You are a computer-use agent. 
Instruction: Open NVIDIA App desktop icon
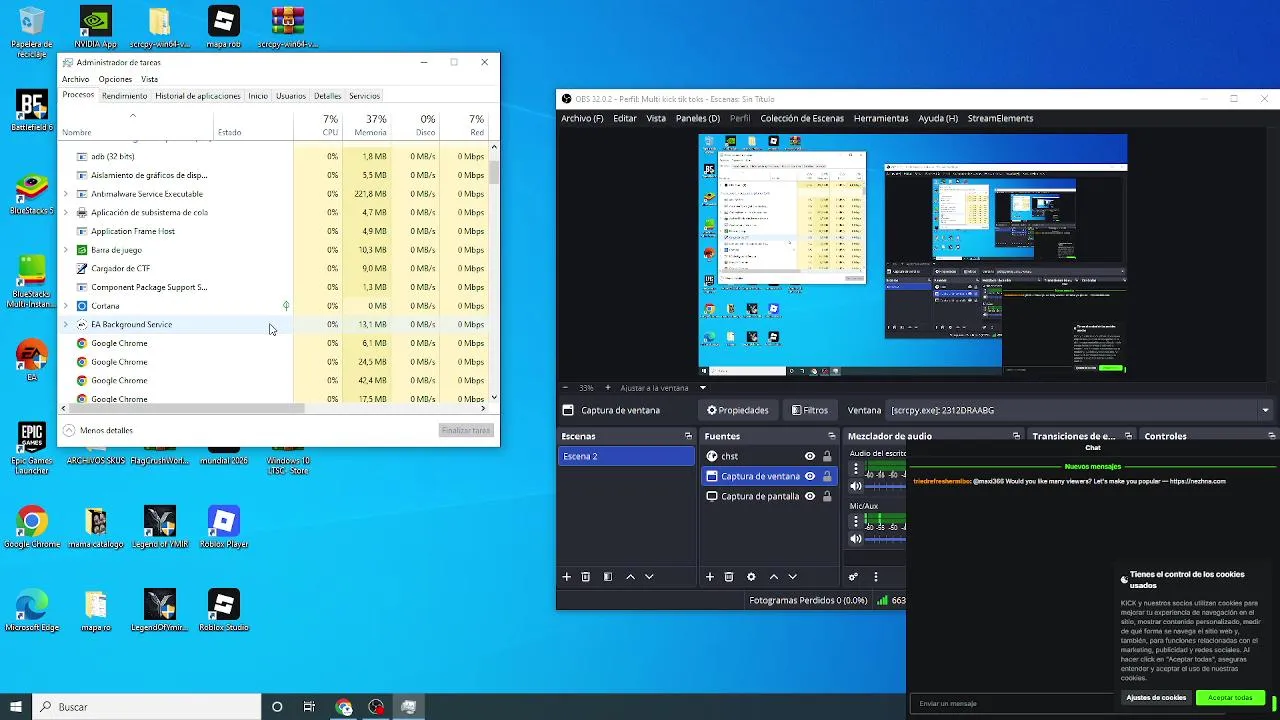tap(96, 28)
